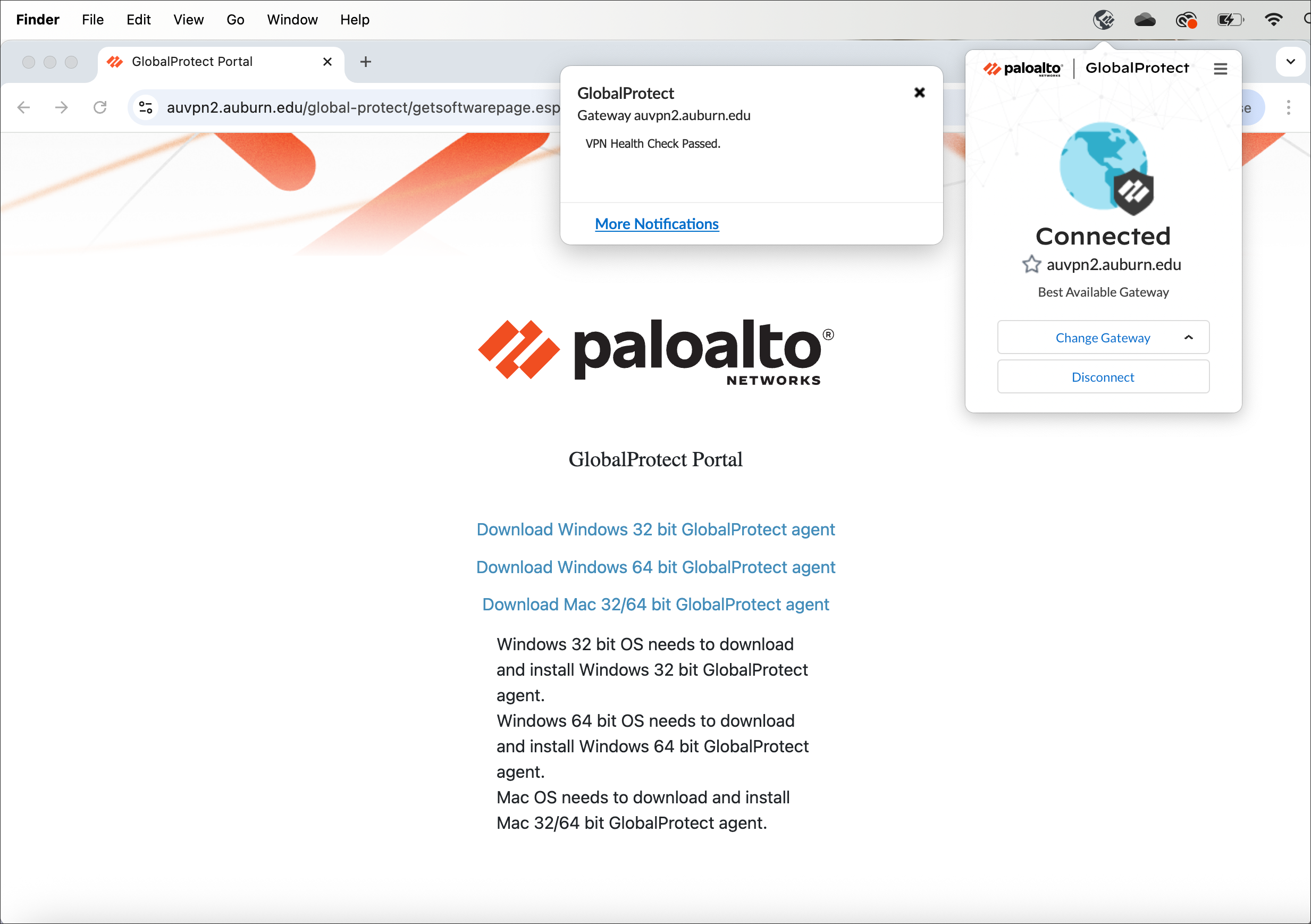Screen dimensions: 1311x924
Task: Expand browser tab search chevron
Action: point(1290,62)
